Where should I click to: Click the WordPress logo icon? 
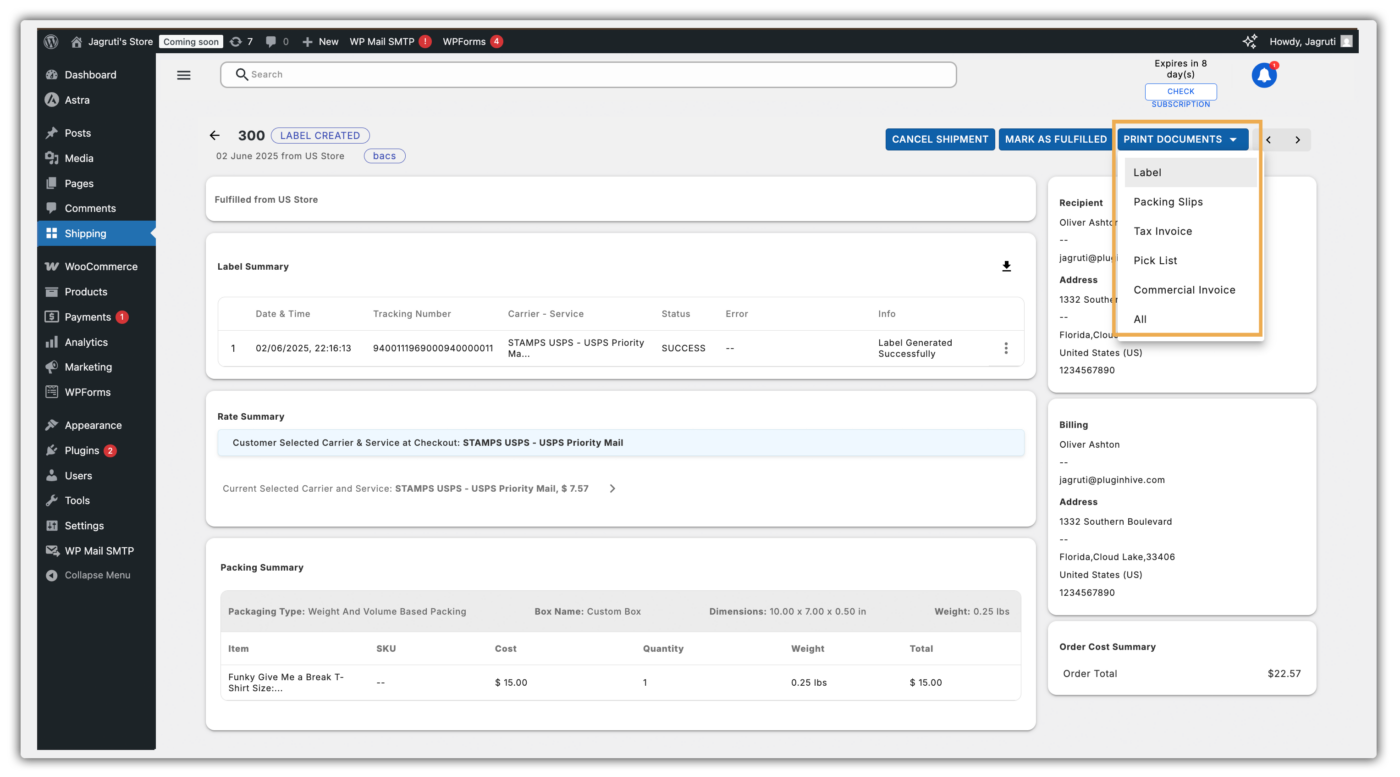pos(51,42)
